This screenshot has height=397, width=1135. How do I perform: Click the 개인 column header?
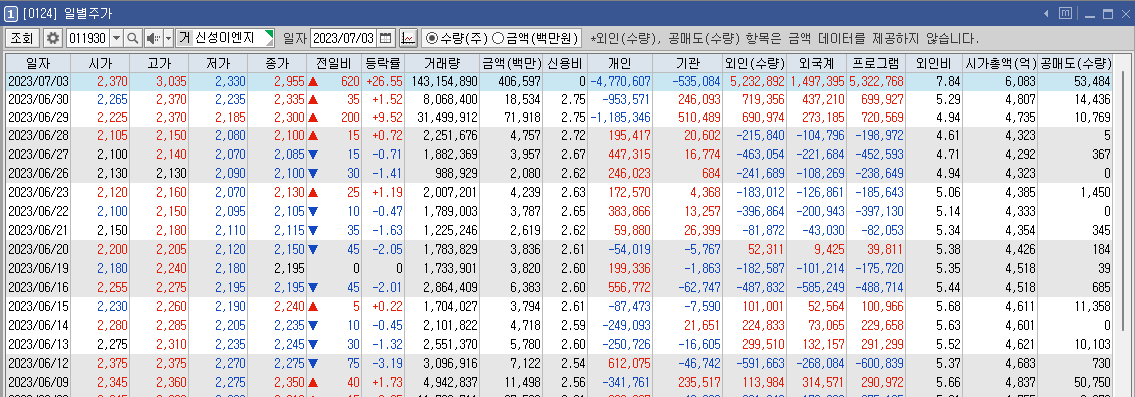620,63
